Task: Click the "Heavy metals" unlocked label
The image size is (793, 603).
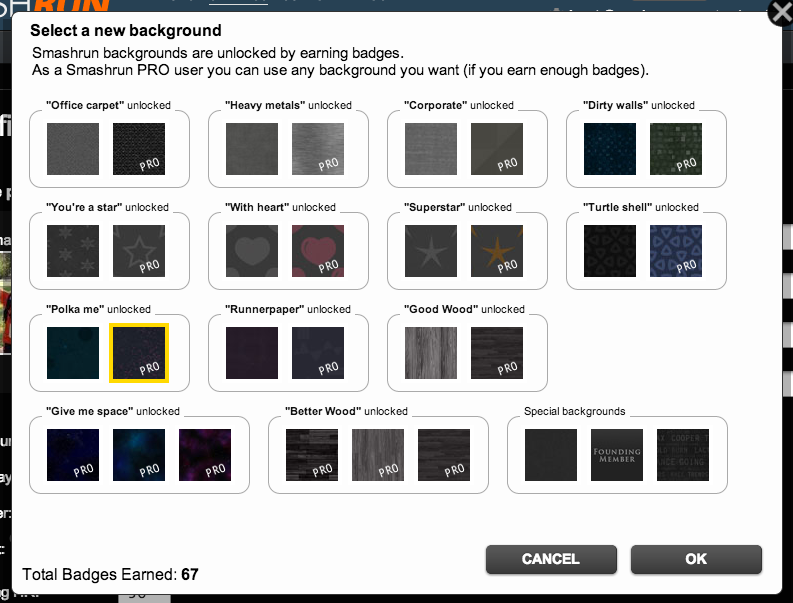Action: 288,105
